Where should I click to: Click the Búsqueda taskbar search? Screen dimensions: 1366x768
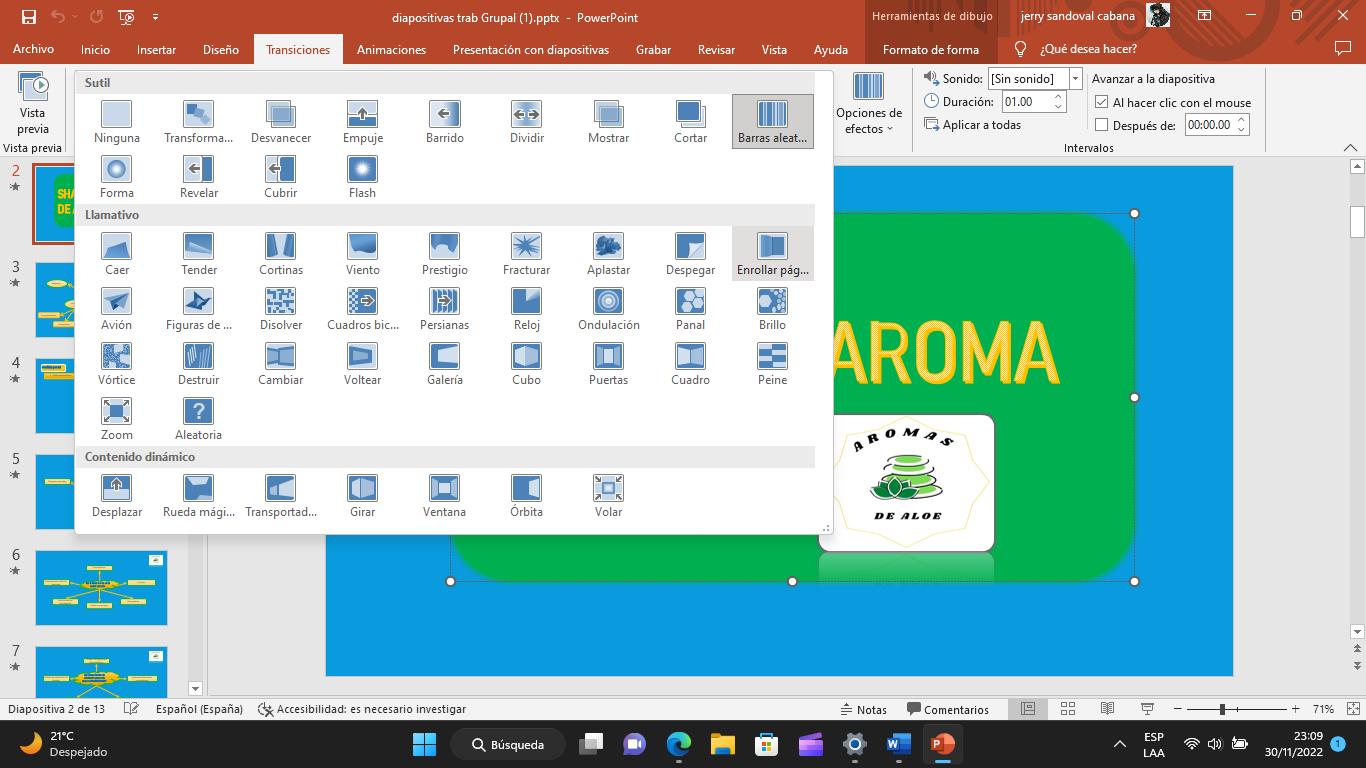tap(510, 744)
